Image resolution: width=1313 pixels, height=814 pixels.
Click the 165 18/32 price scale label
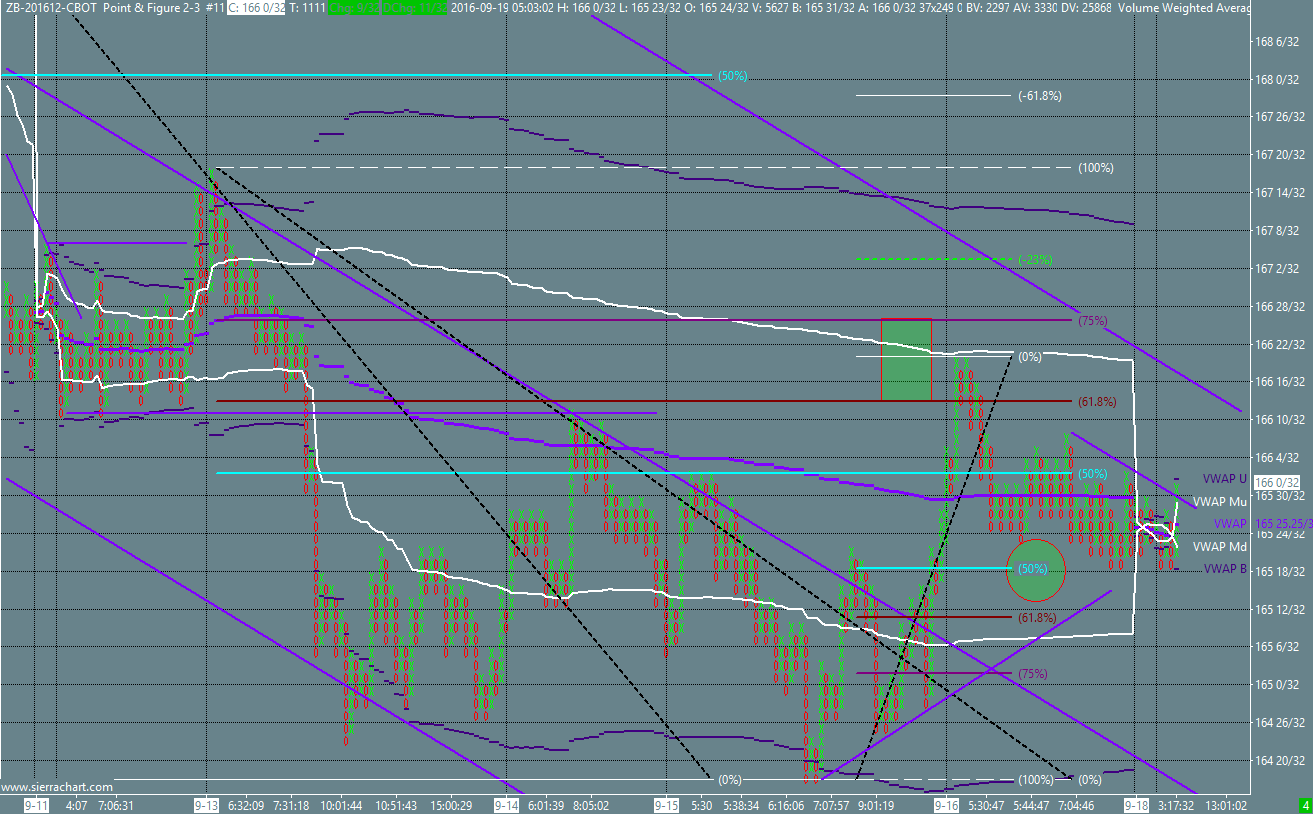[x=1282, y=571]
